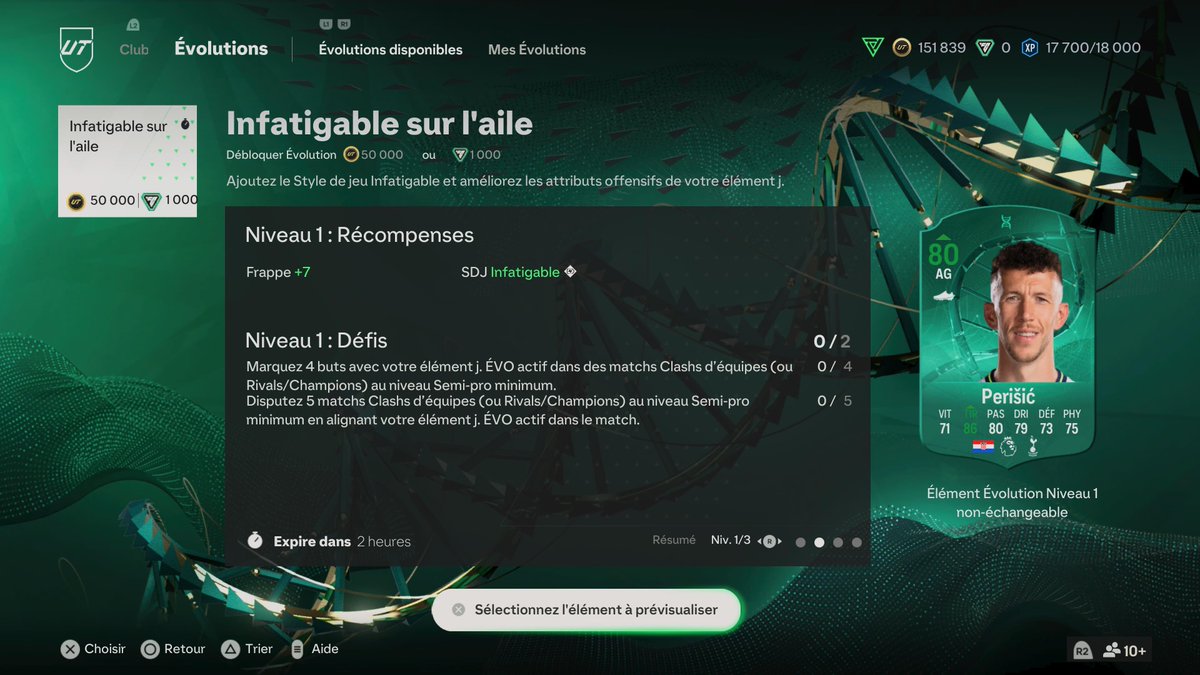Select the Évolutions tab

[x=221, y=48]
